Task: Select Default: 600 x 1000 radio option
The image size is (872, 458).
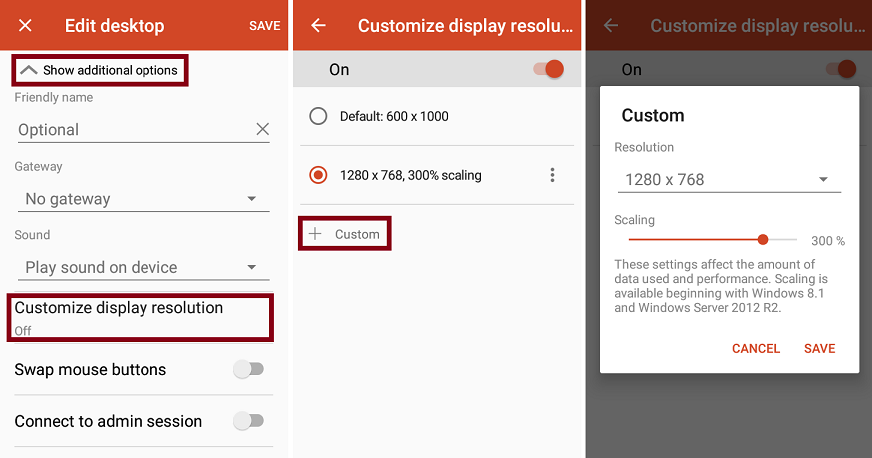Action: coord(318,116)
